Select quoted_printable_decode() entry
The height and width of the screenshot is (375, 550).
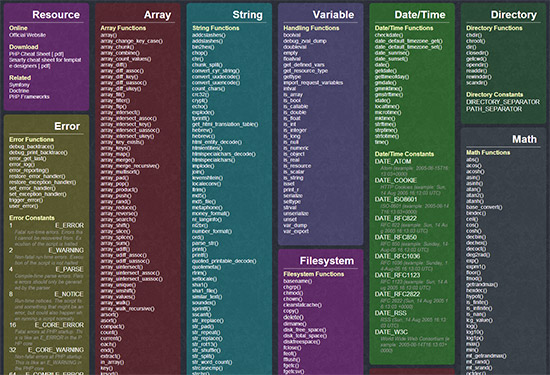tap(224, 262)
